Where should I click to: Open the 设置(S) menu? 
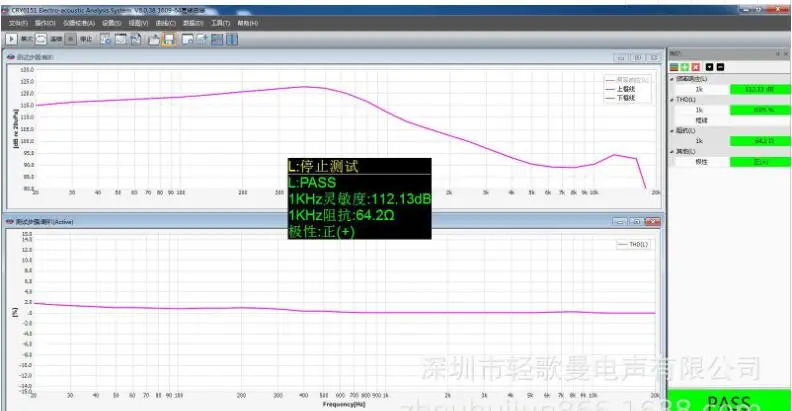pos(112,23)
